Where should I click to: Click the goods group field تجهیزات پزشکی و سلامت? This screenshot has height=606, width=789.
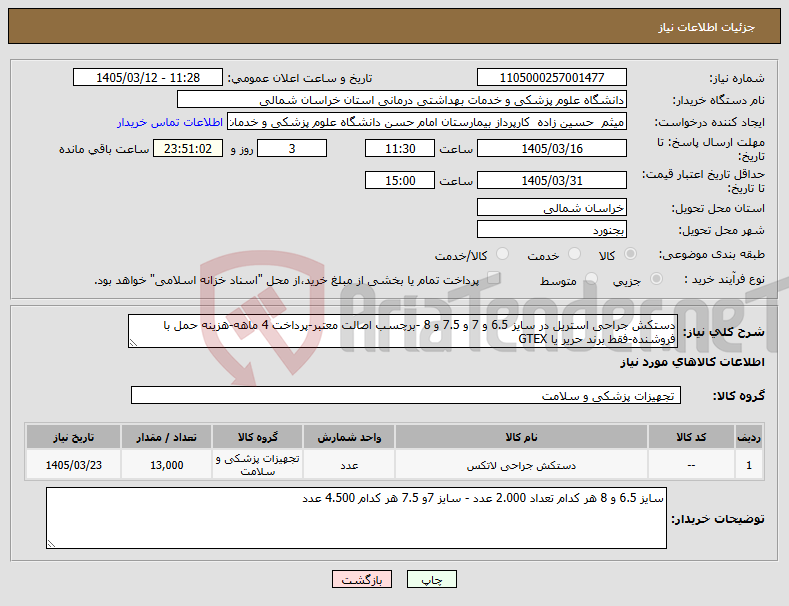coord(406,396)
